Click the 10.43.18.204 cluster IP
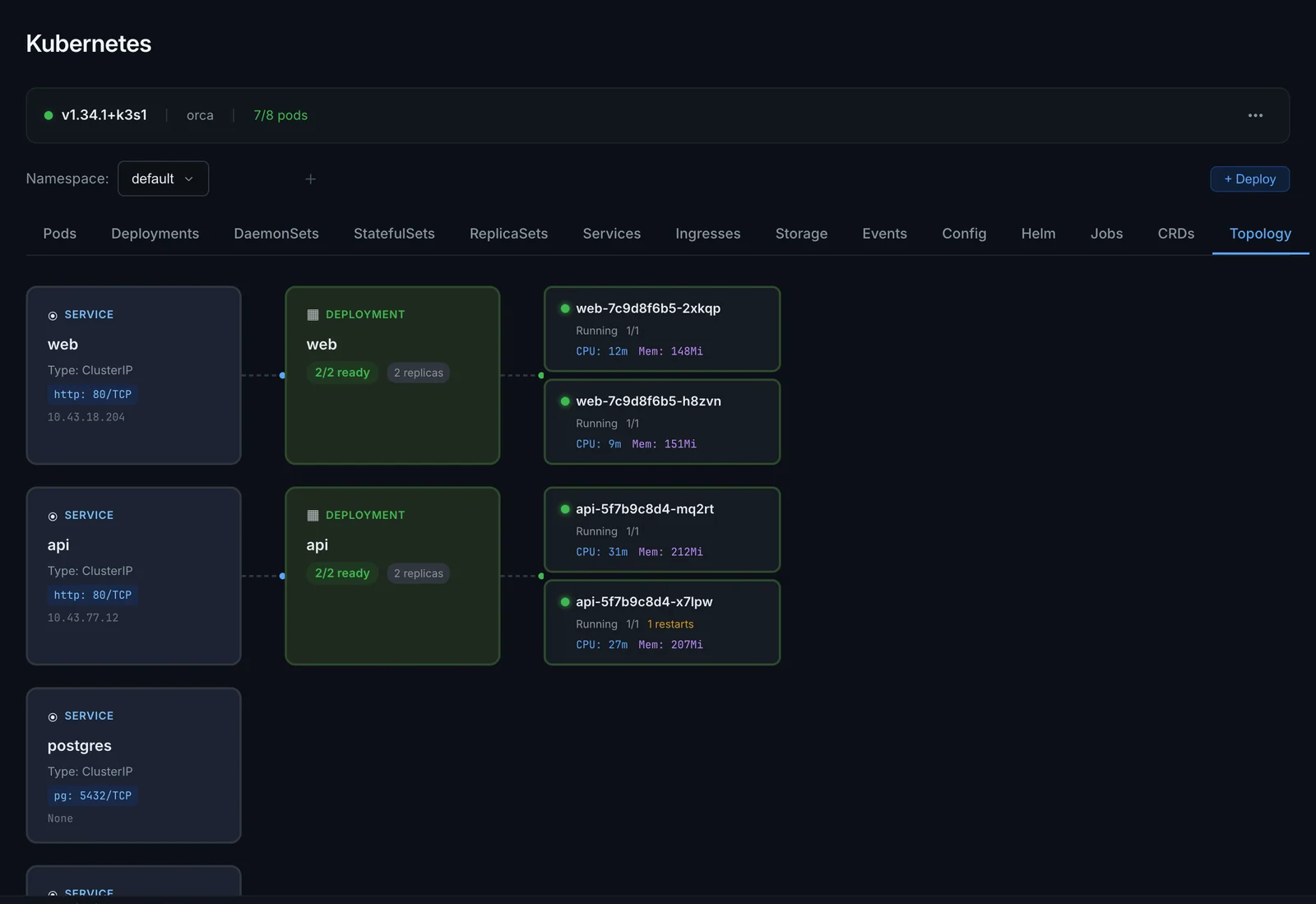 coord(86,417)
